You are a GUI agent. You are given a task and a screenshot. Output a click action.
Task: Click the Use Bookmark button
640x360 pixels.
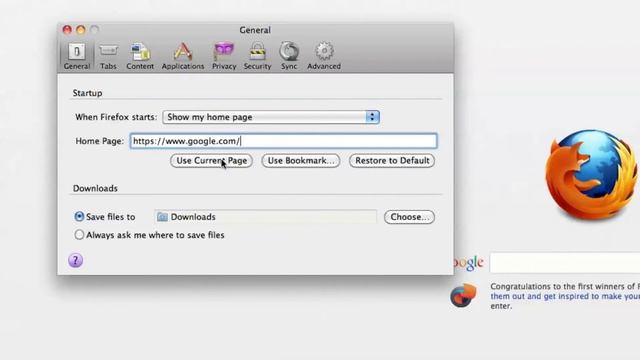(301, 160)
